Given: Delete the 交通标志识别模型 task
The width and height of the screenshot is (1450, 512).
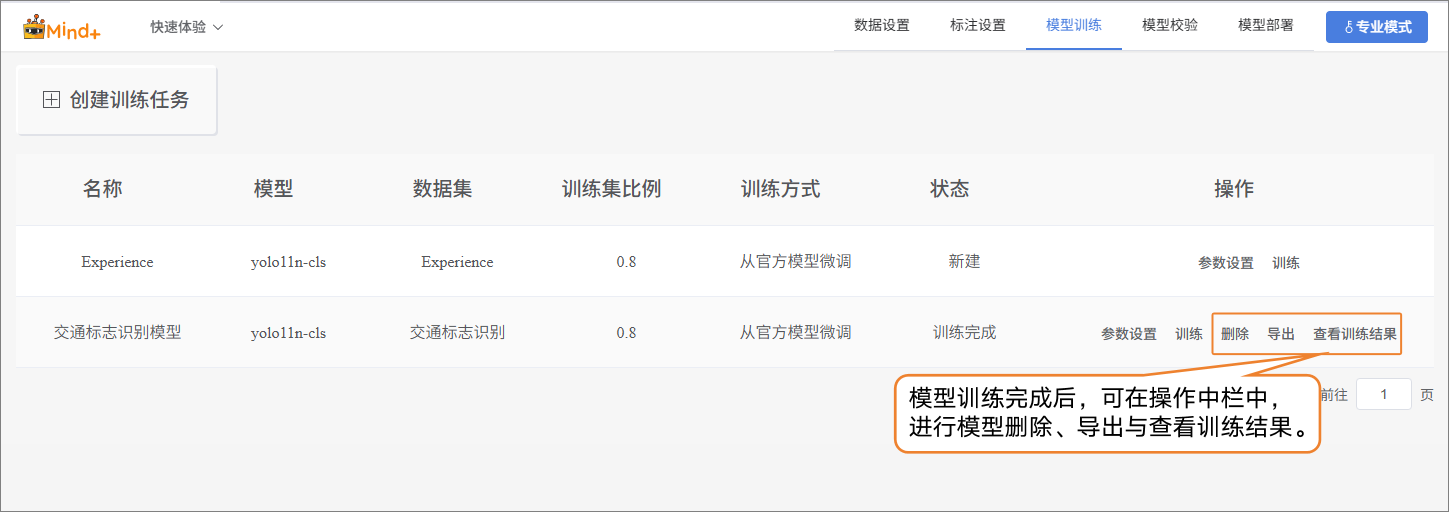Looking at the screenshot, I should coord(1234,334).
